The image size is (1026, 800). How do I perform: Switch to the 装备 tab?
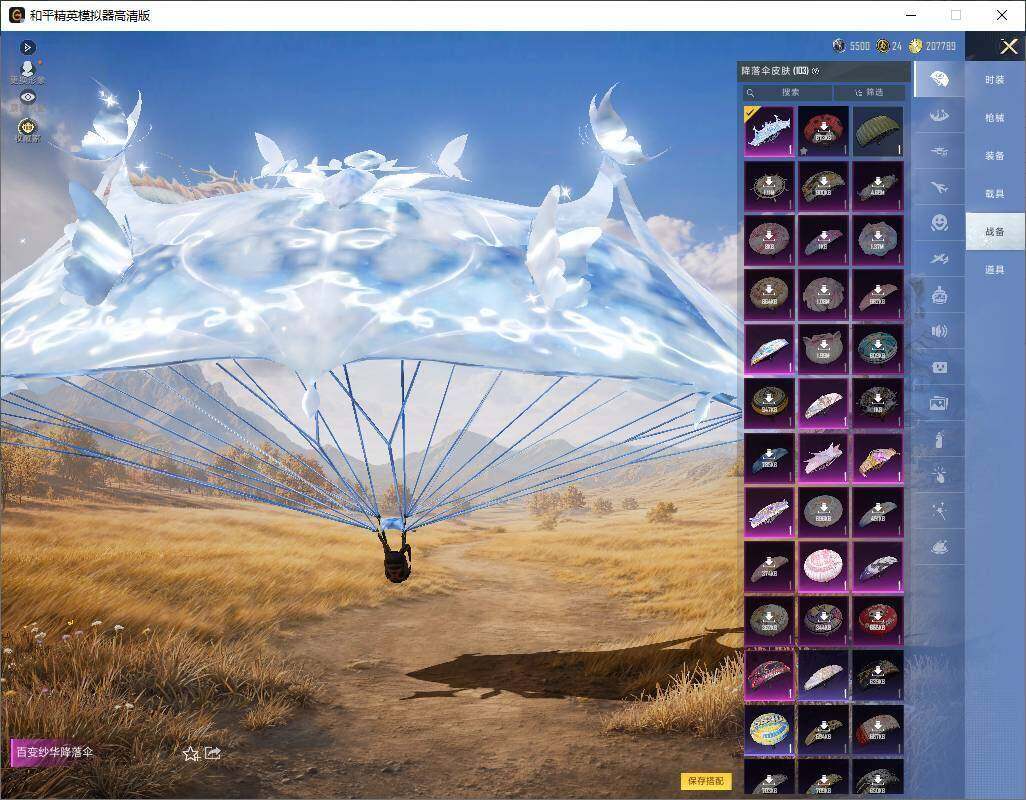(995, 156)
